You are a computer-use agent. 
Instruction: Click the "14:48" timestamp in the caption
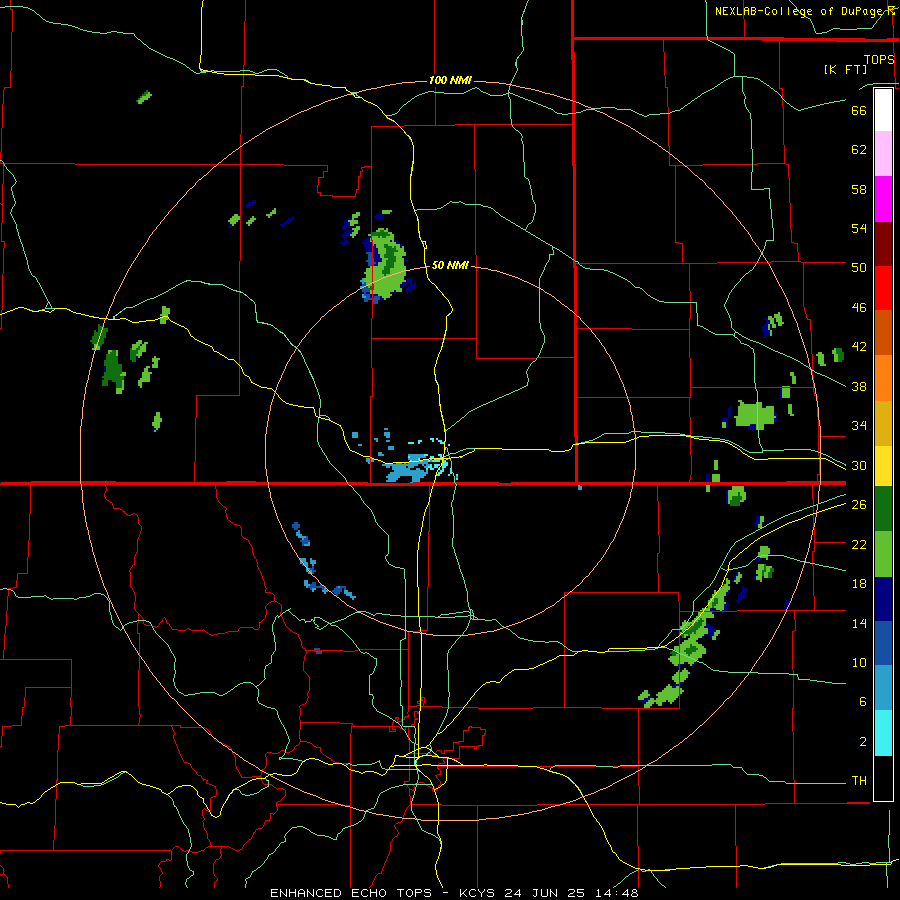point(616,893)
